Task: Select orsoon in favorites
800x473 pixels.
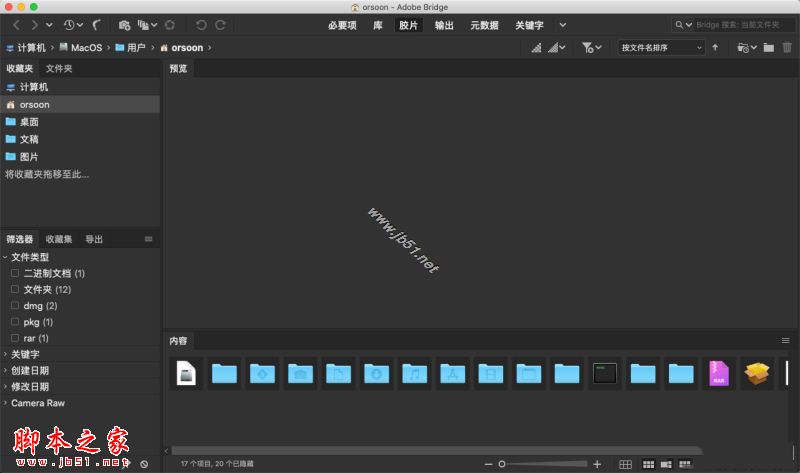Action: (x=80, y=105)
